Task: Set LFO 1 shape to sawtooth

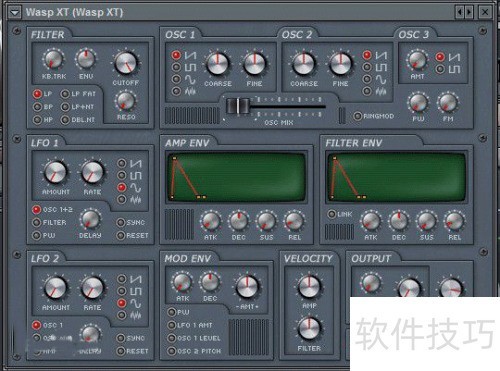Action: click(122, 163)
